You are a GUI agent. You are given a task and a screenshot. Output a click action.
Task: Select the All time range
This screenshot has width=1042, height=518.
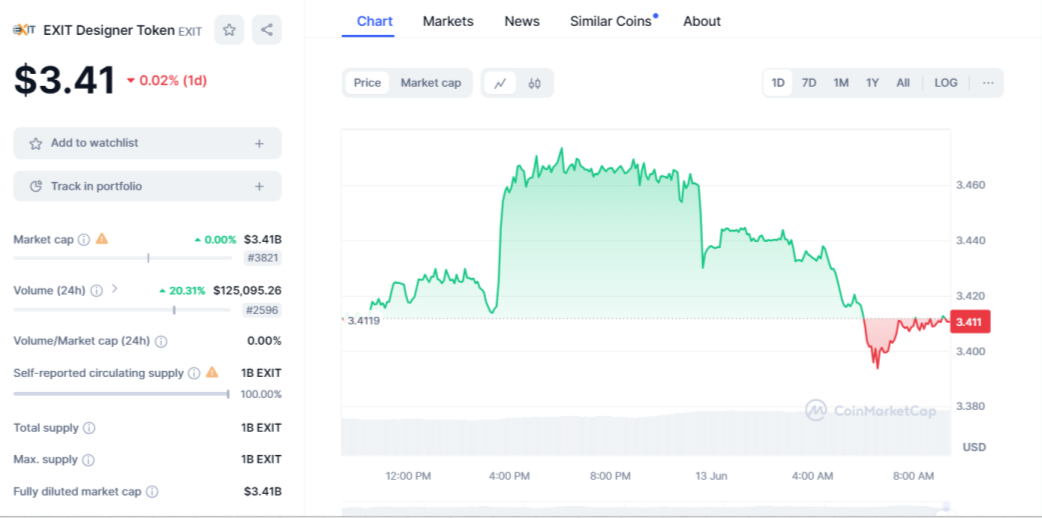tap(902, 83)
